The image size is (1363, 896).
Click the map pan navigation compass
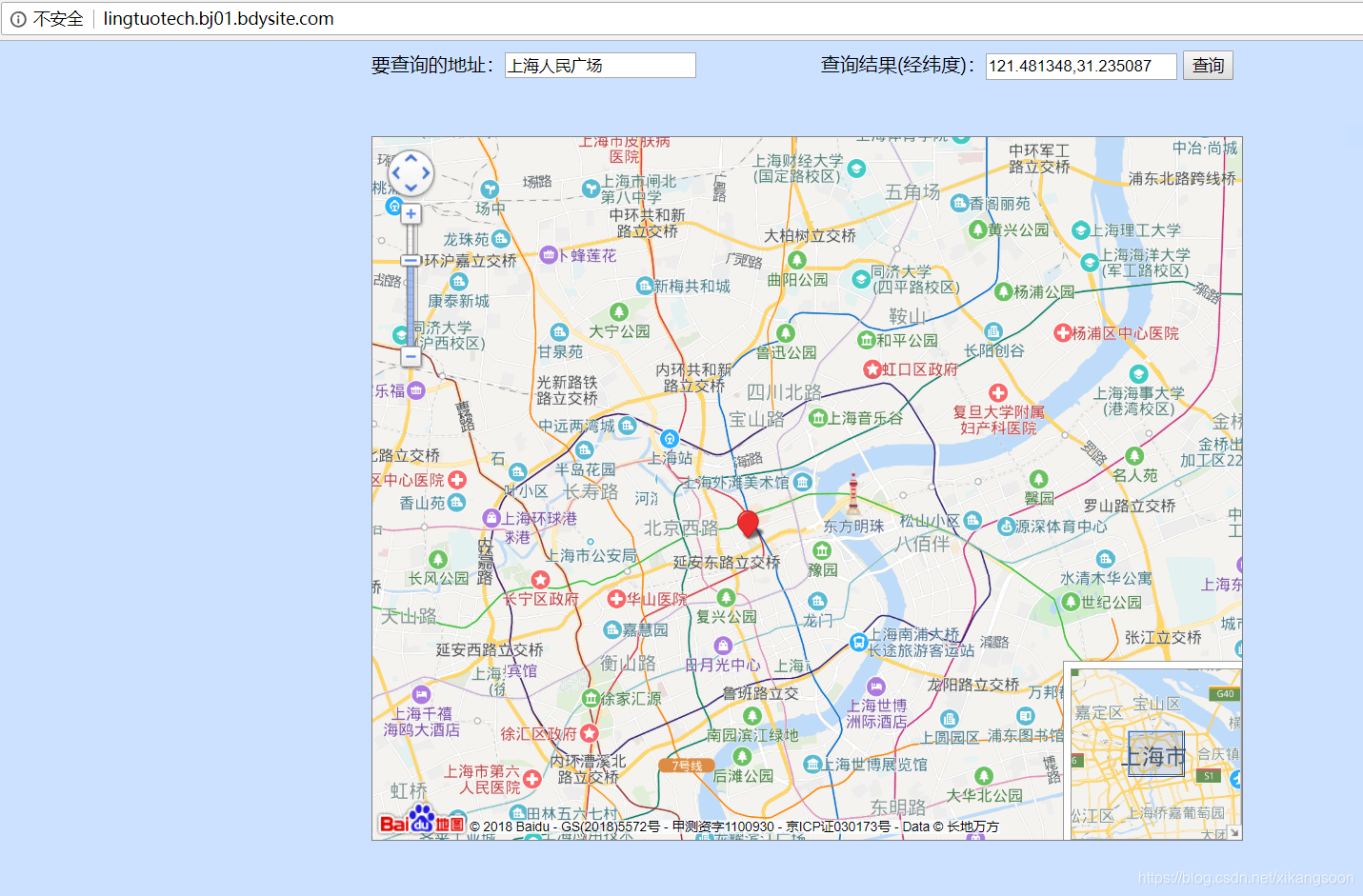tap(411, 174)
